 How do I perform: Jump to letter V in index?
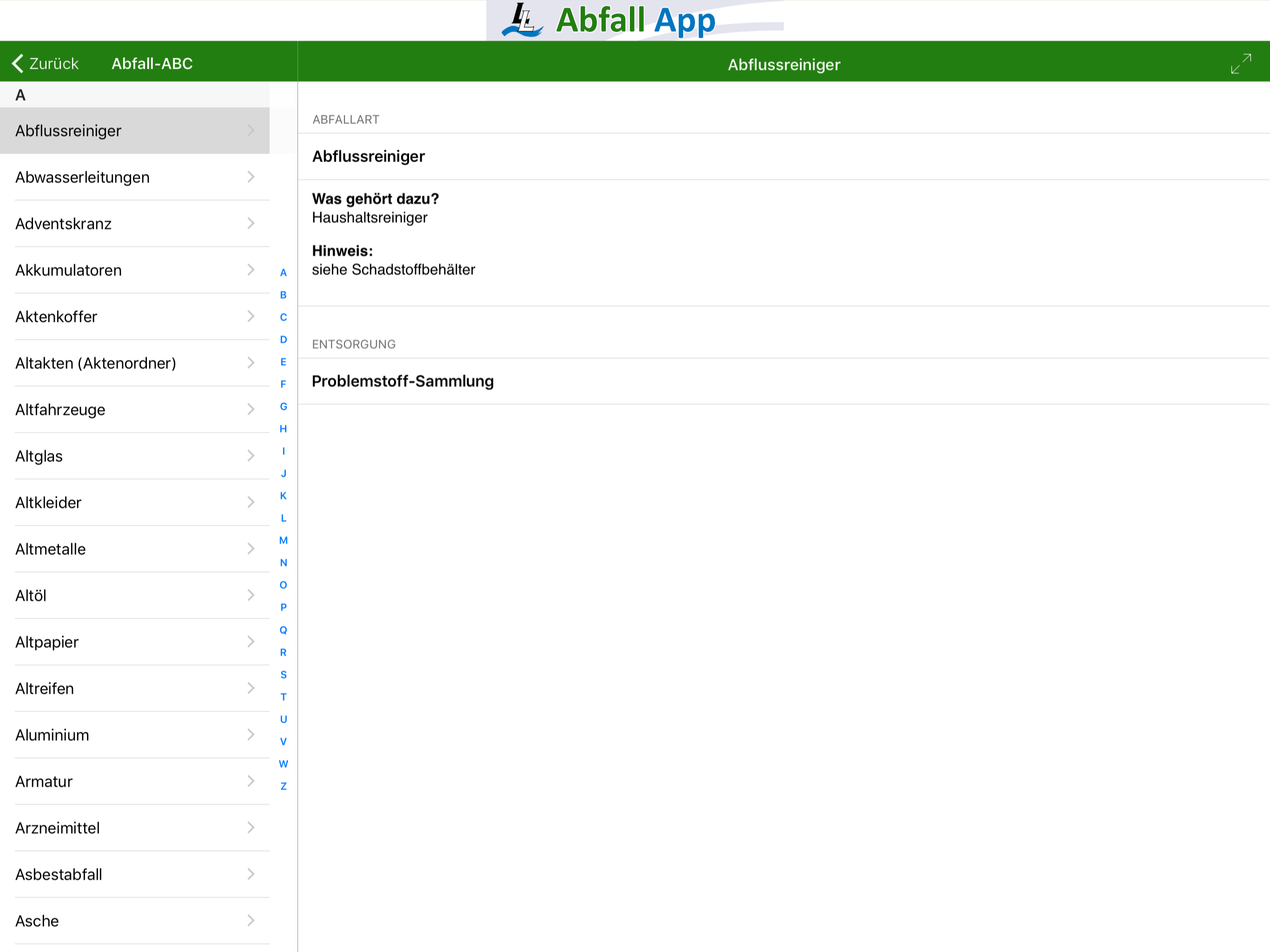click(x=283, y=742)
